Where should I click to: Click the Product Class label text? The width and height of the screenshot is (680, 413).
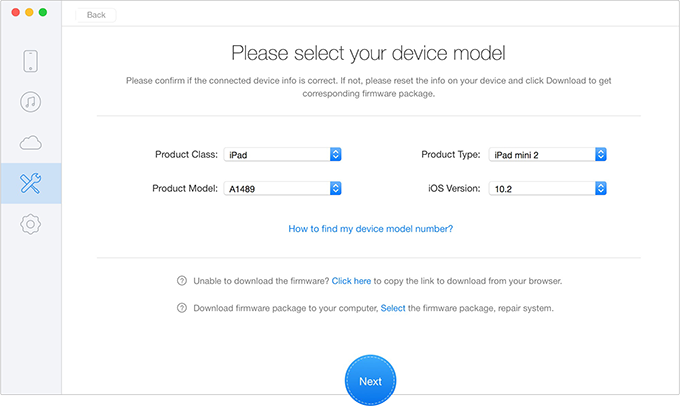click(x=186, y=154)
